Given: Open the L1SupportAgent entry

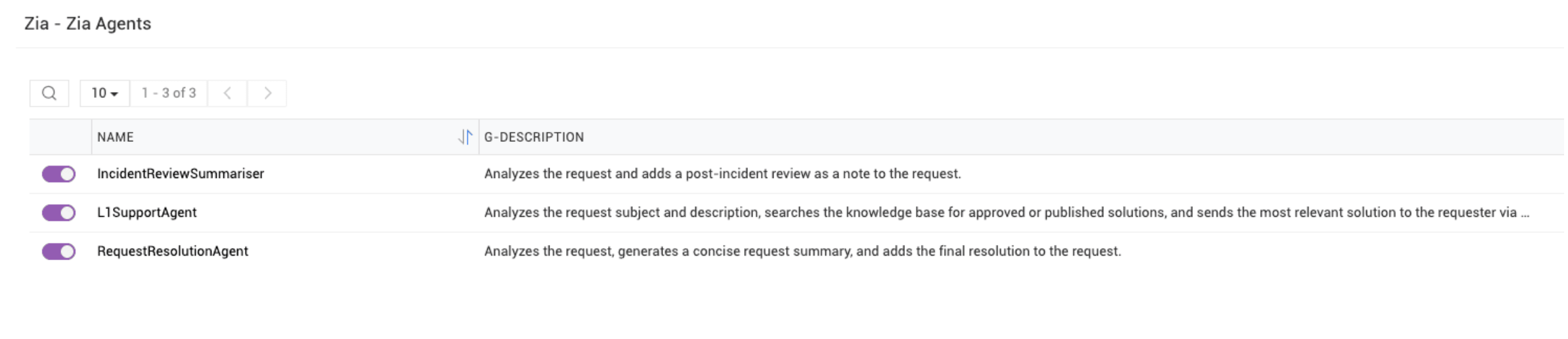Looking at the screenshot, I should [x=147, y=212].
